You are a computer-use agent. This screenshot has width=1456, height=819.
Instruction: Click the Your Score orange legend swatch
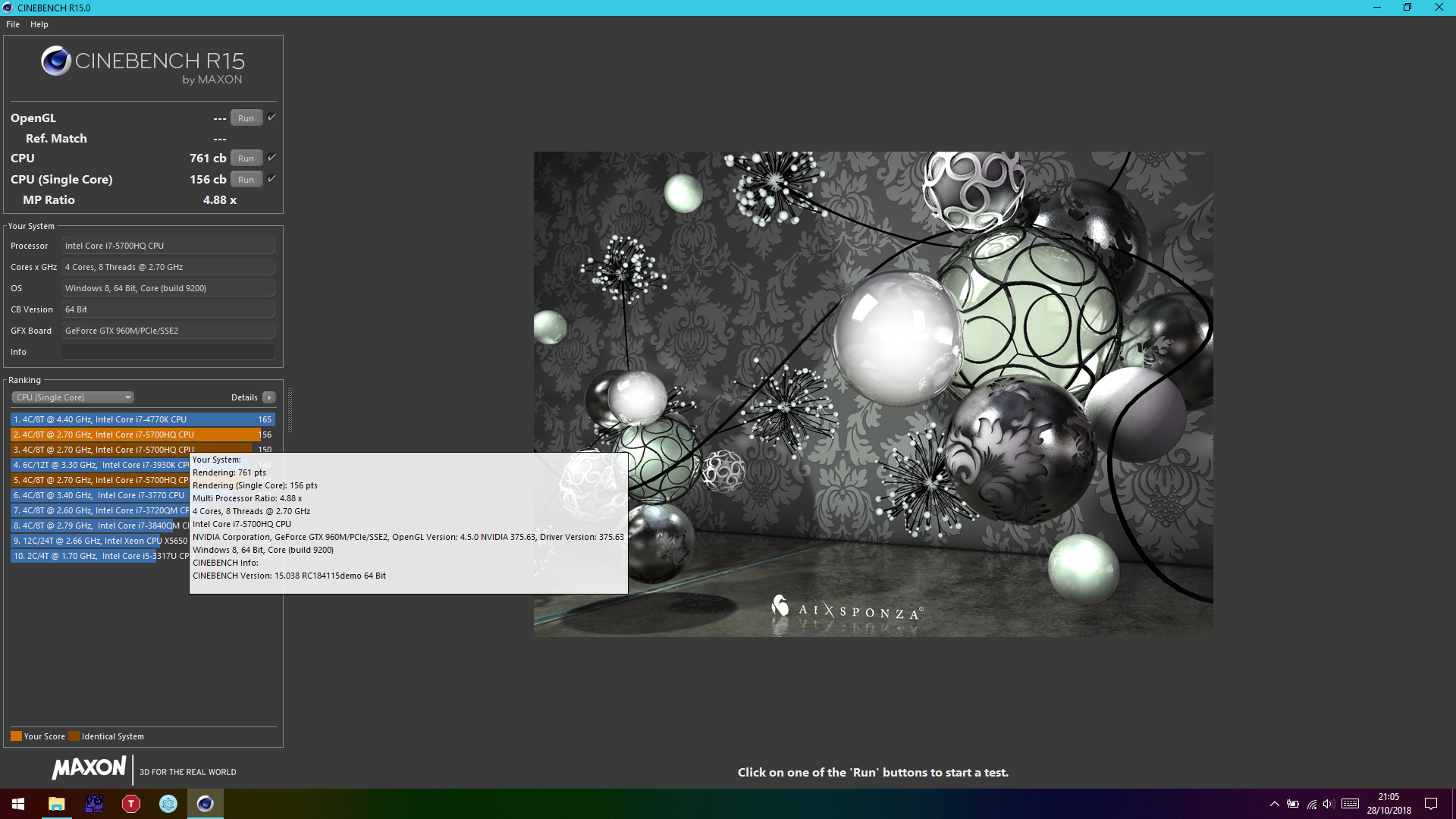(x=16, y=736)
